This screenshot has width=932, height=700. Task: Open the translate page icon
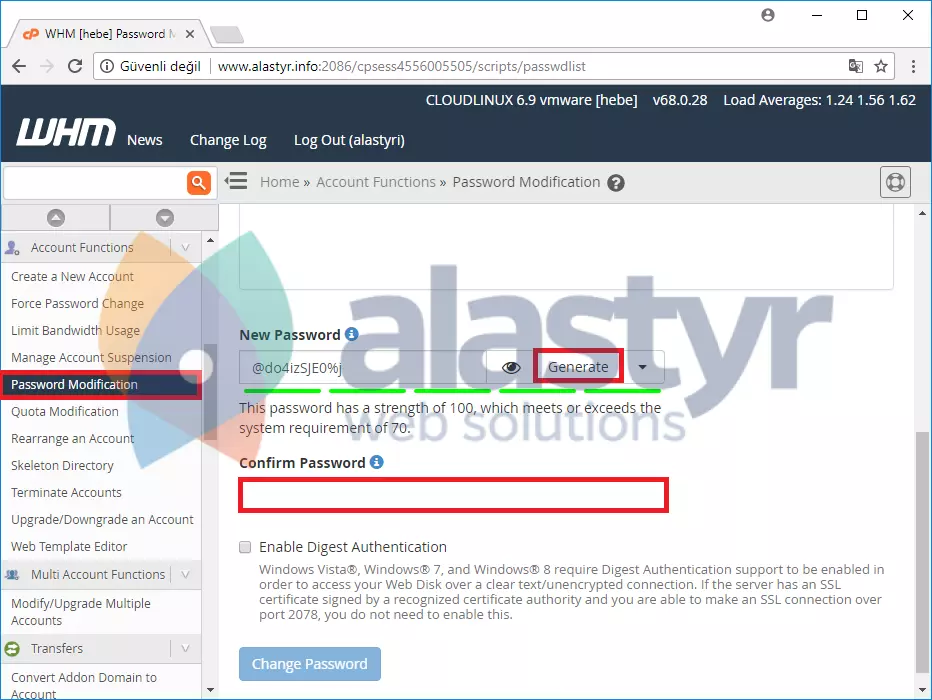click(855, 66)
